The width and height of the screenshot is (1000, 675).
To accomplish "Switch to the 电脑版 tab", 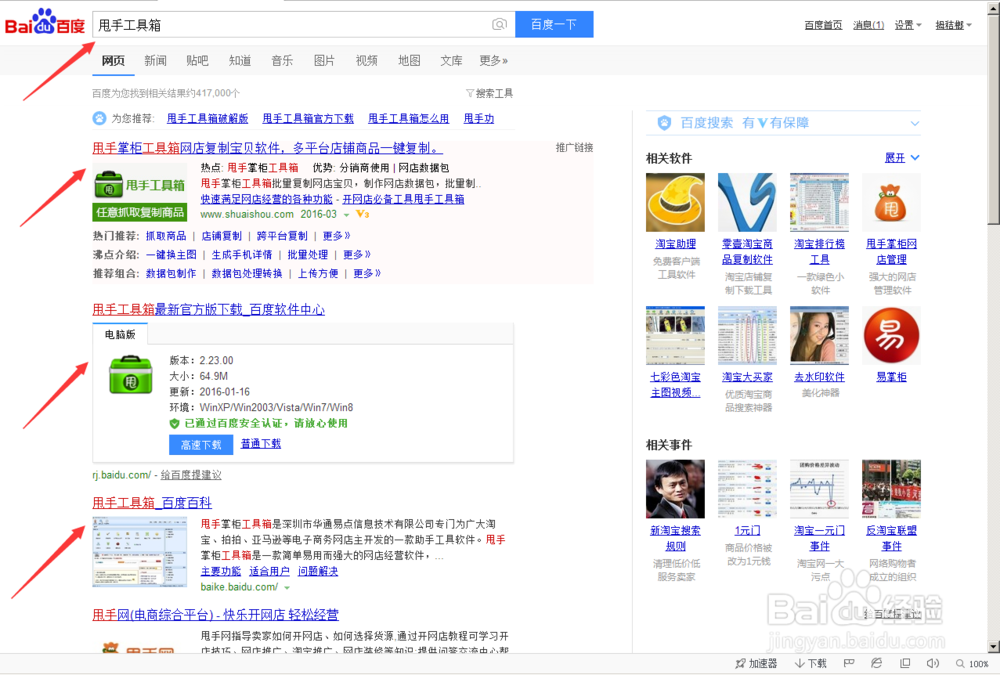I will click(118, 334).
